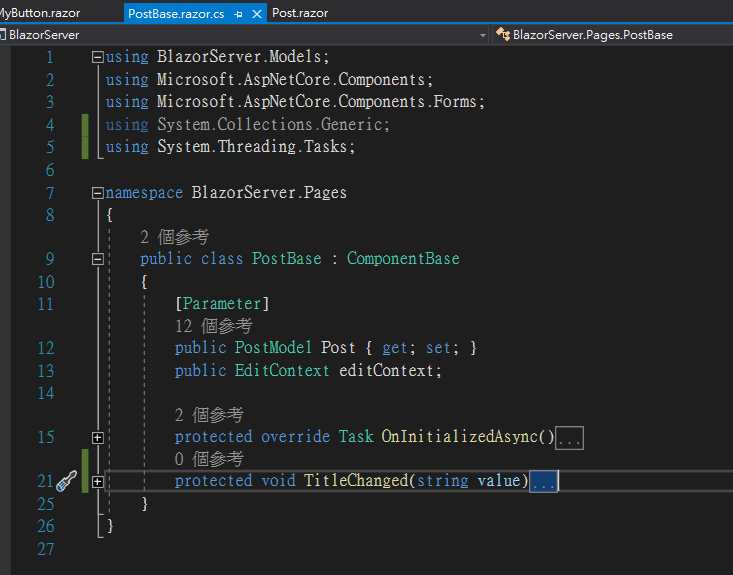Click 'ComponentBase' base class name
The image size is (733, 575).
pos(403,259)
